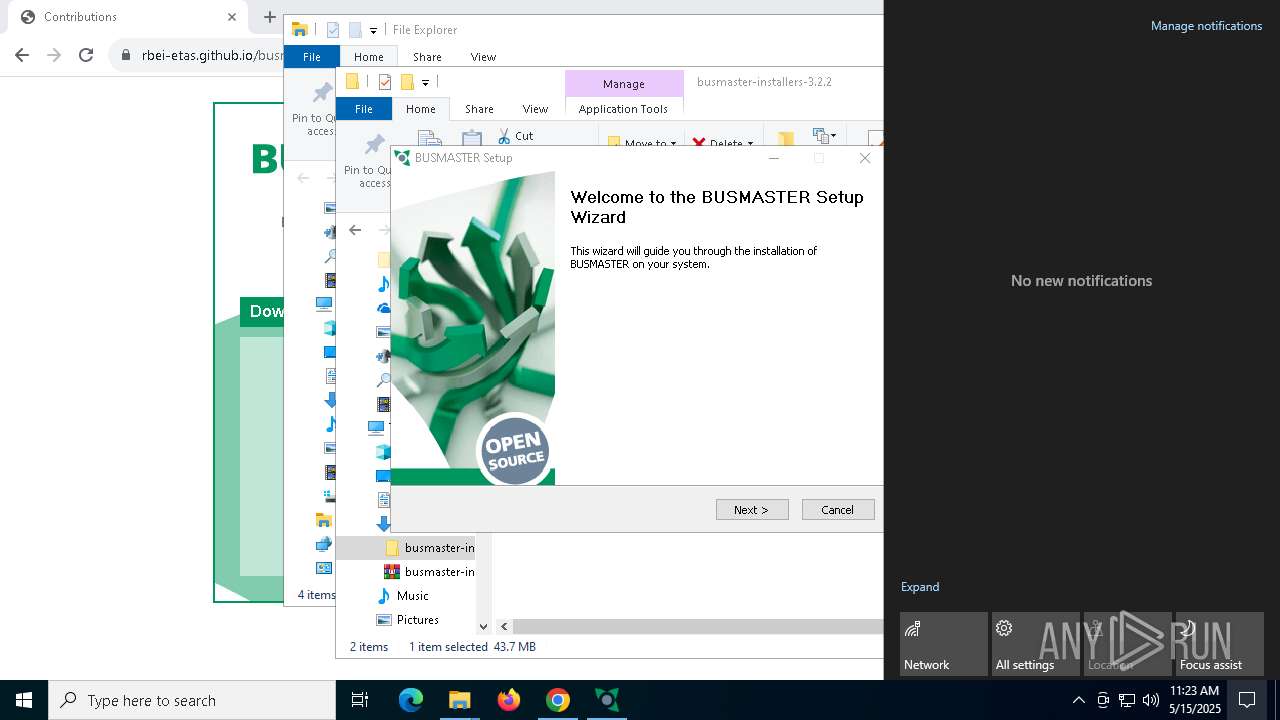
Task: Switch to BUSMASTER installer taskbar icon
Action: (607, 700)
